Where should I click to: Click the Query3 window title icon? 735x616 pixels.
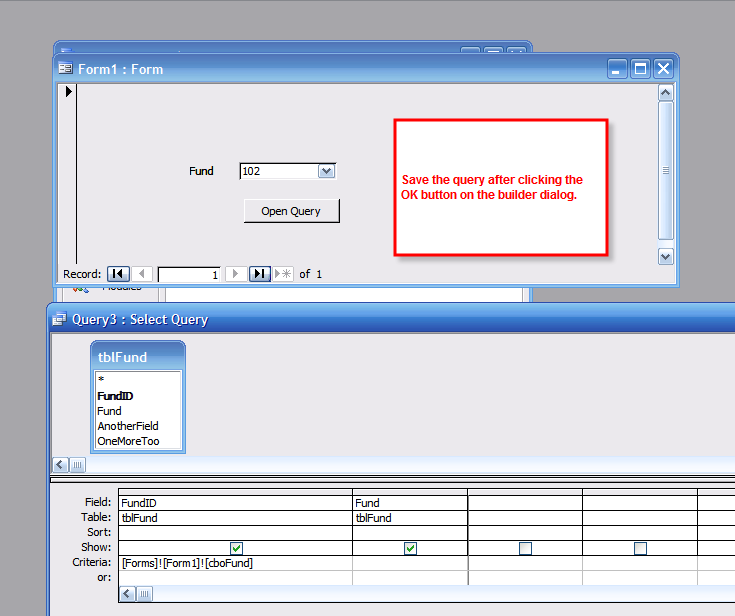(59, 320)
